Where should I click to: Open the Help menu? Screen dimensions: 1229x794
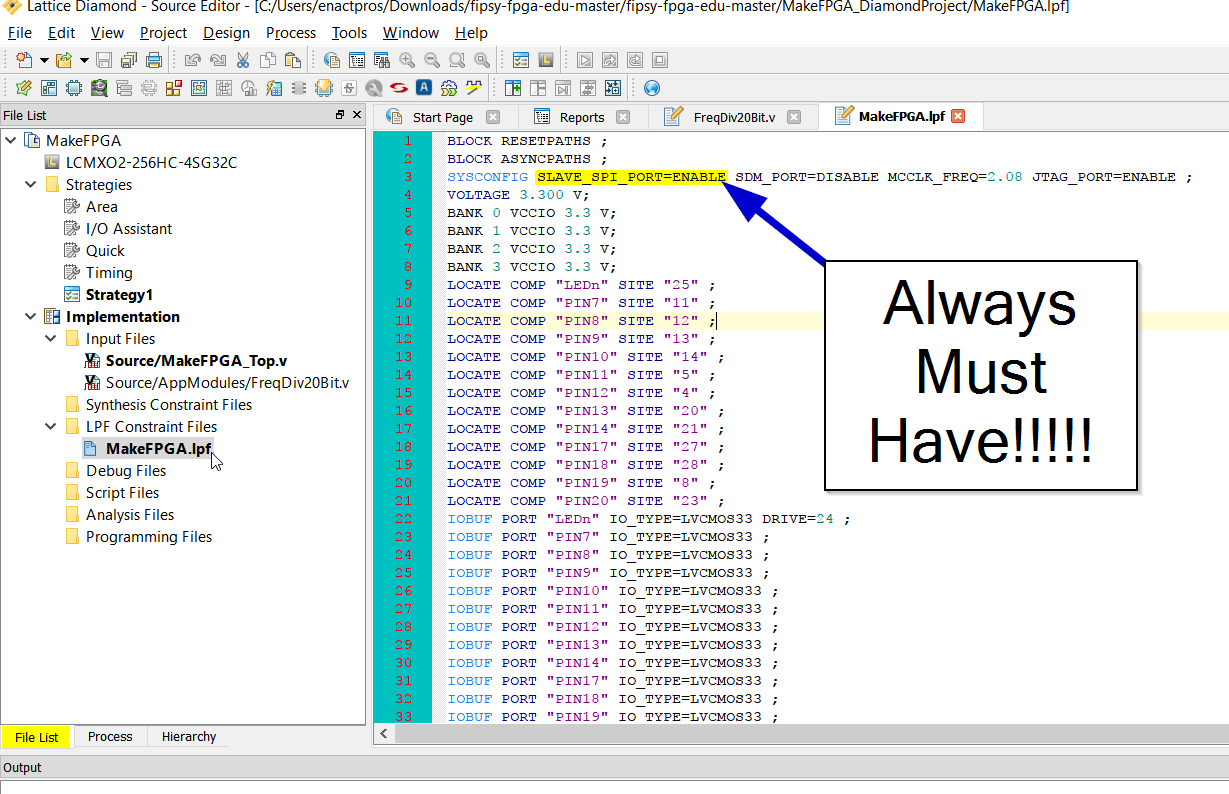(471, 33)
